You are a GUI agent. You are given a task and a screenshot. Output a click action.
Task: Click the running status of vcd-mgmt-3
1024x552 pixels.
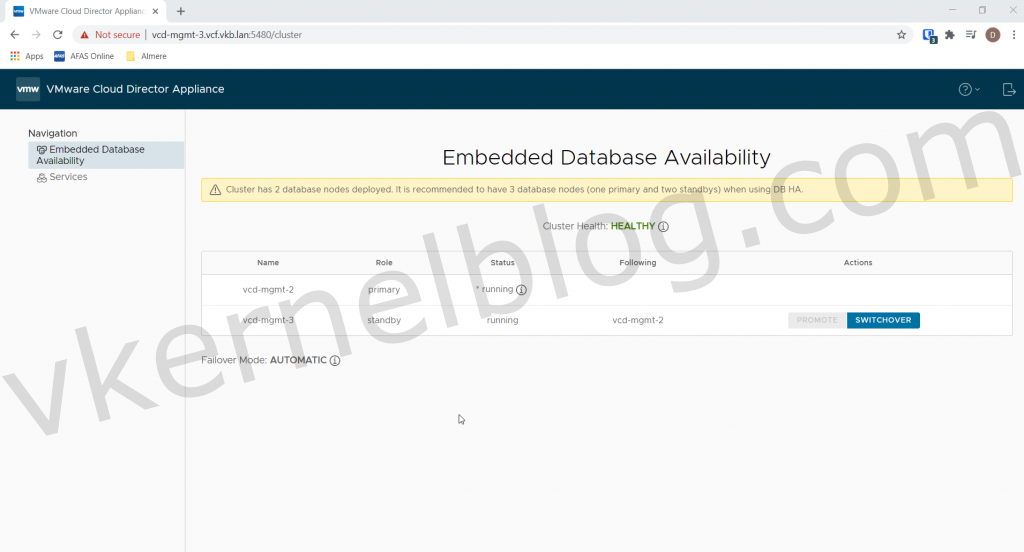[502, 320]
